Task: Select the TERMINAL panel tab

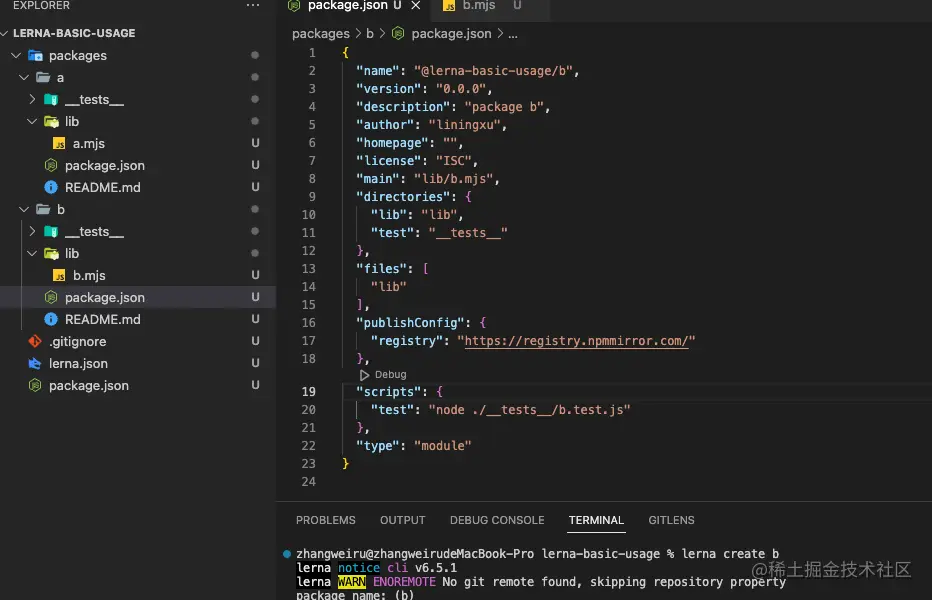Action: (x=596, y=520)
